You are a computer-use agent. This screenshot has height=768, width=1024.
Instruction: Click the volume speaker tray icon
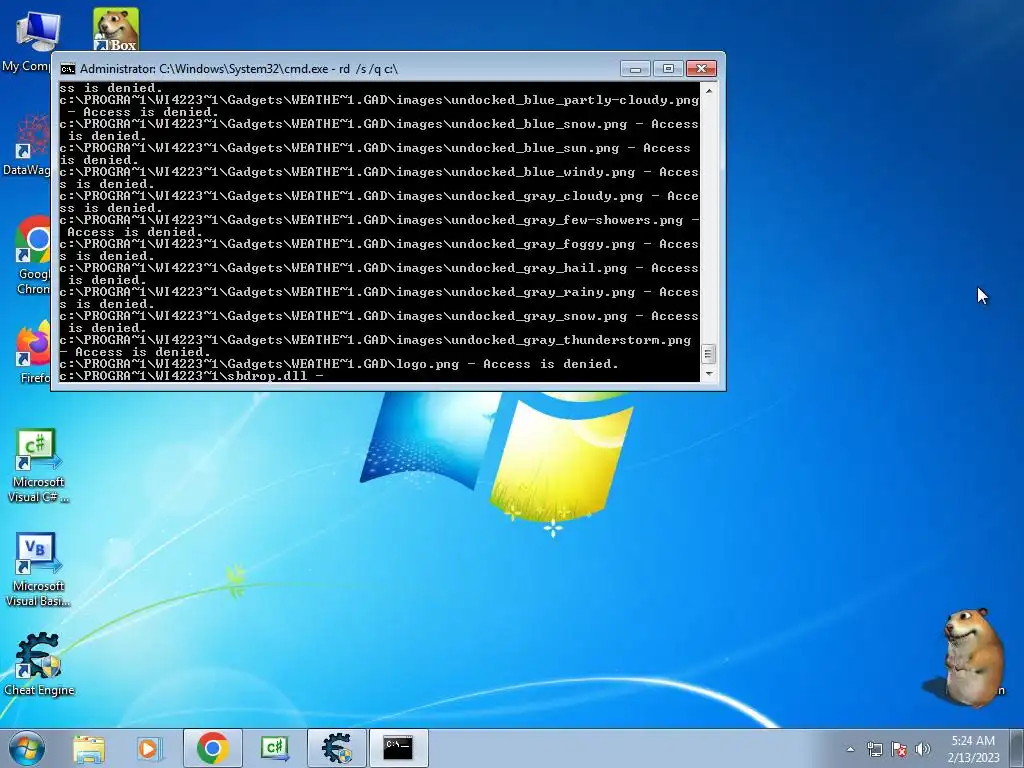coord(923,749)
